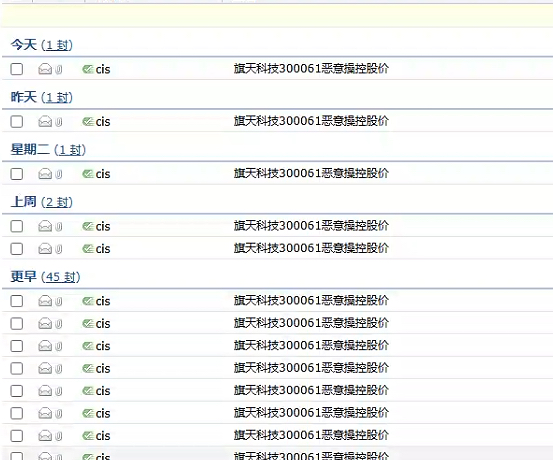Click green badge of first 上周 email
The image size is (553, 460).
click(x=87, y=226)
